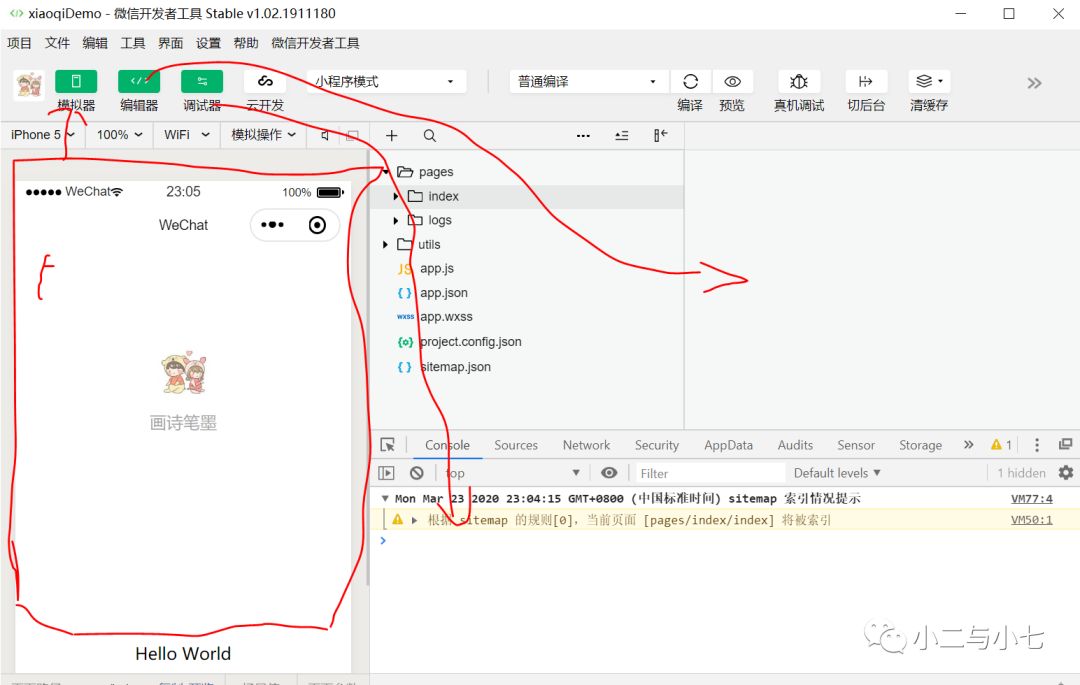Open the top context selector dropdown

coord(512,473)
